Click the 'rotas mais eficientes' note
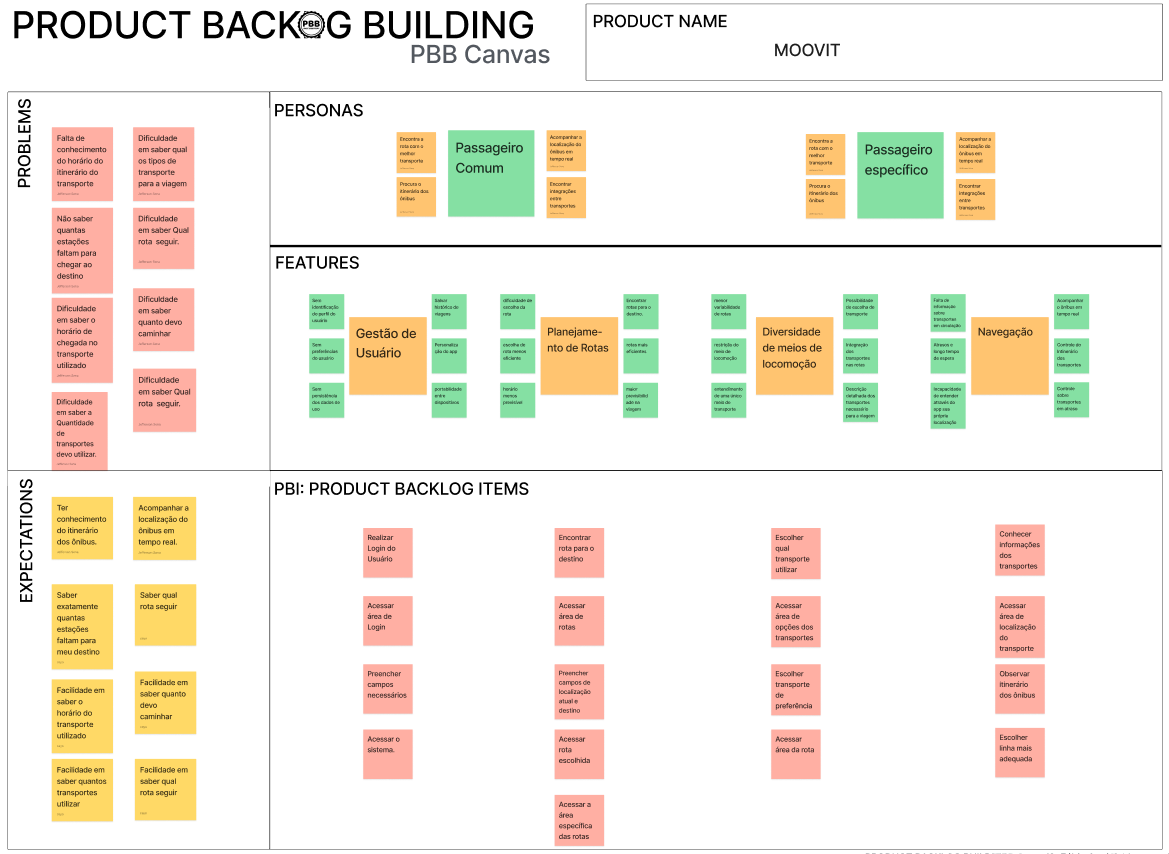Image resolution: width=1169 pixels, height=854 pixels. 640,356
